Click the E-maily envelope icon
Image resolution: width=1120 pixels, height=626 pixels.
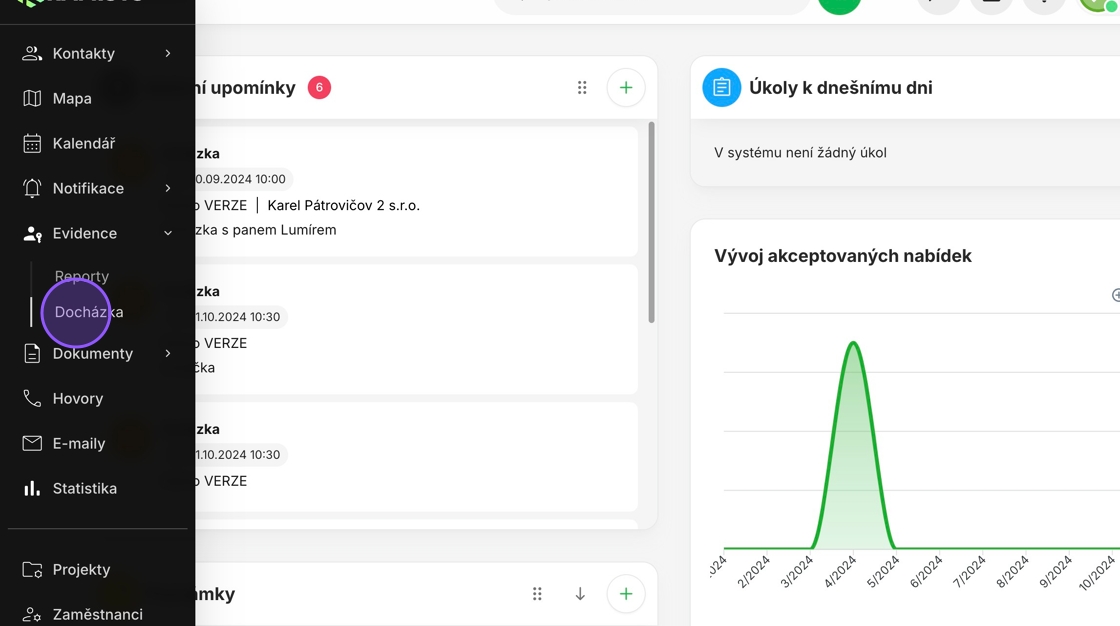point(32,443)
